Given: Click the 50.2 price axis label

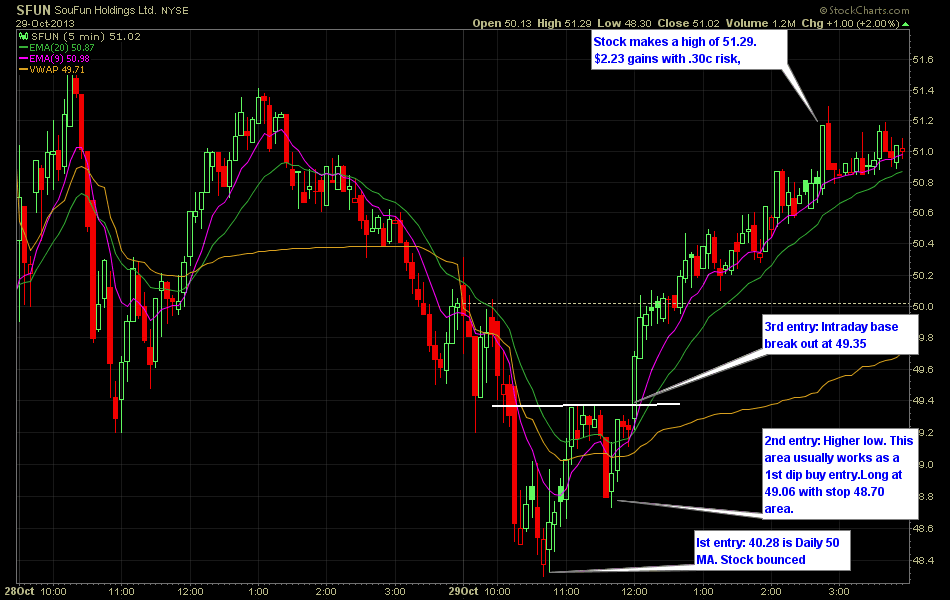Looking at the screenshot, I should tap(923, 276).
